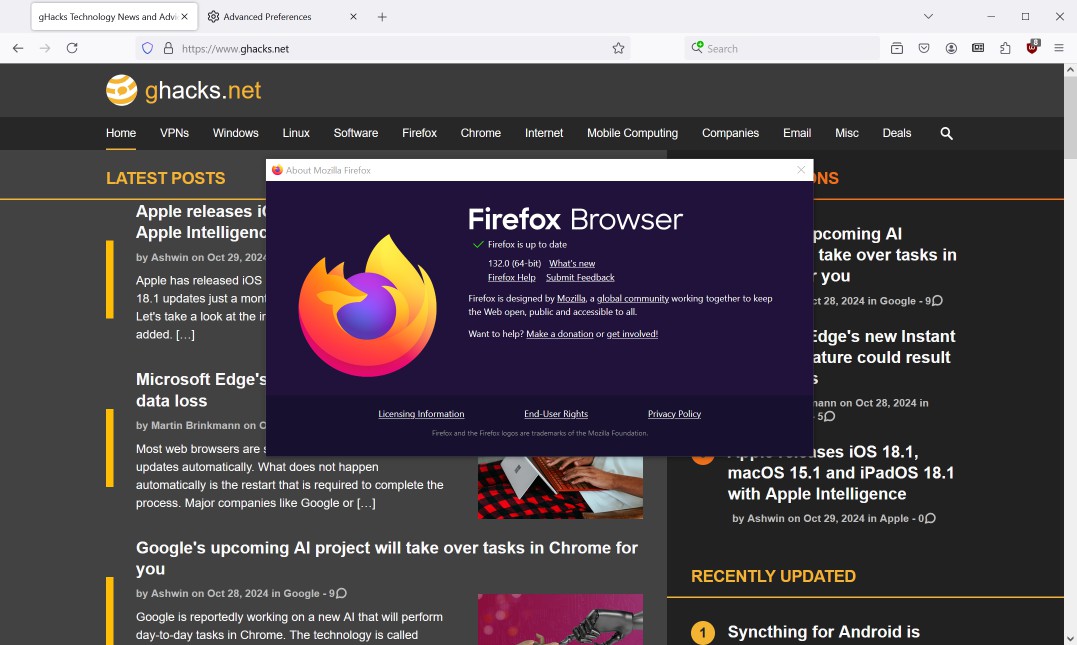This screenshot has width=1077, height=645.
Task: Go to the Linux category
Action: click(296, 133)
